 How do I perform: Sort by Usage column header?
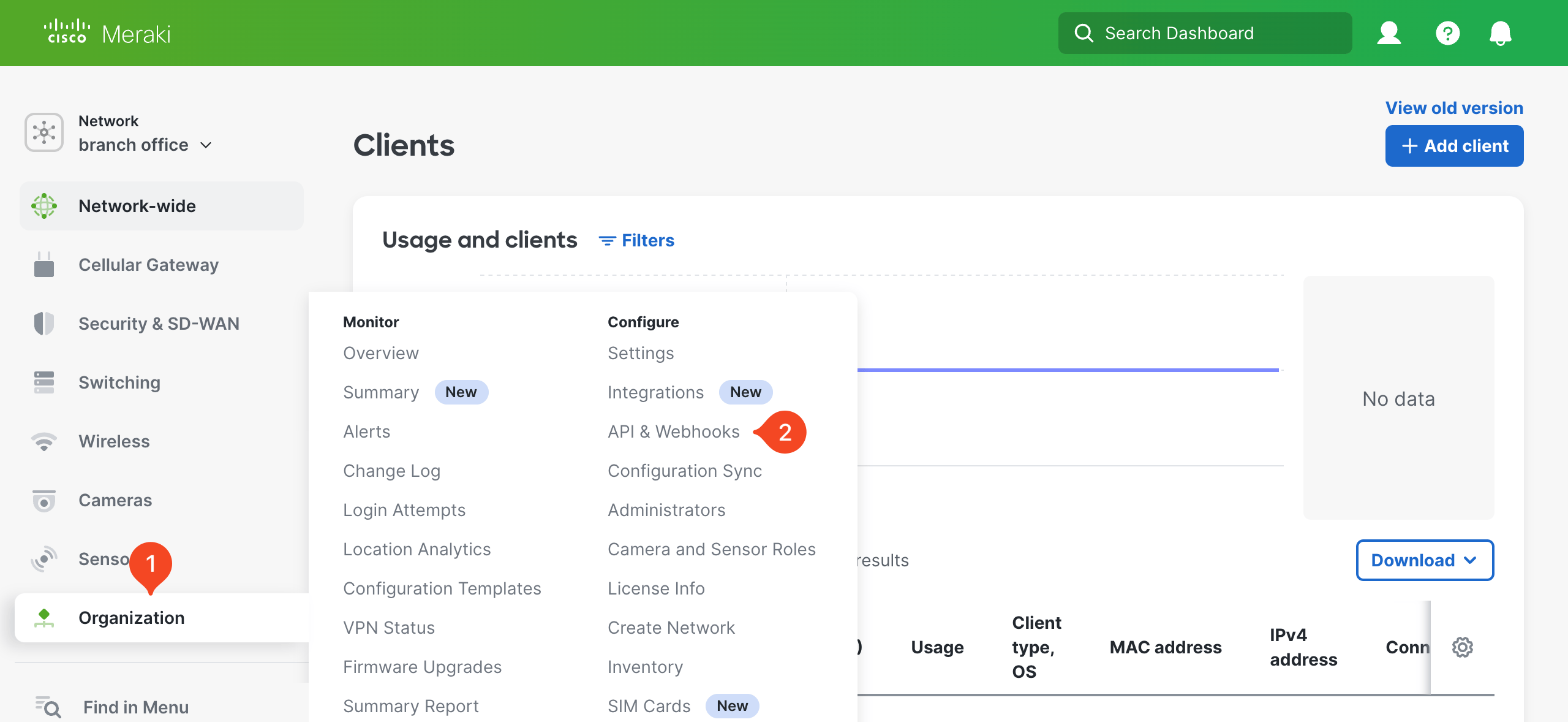(937, 647)
